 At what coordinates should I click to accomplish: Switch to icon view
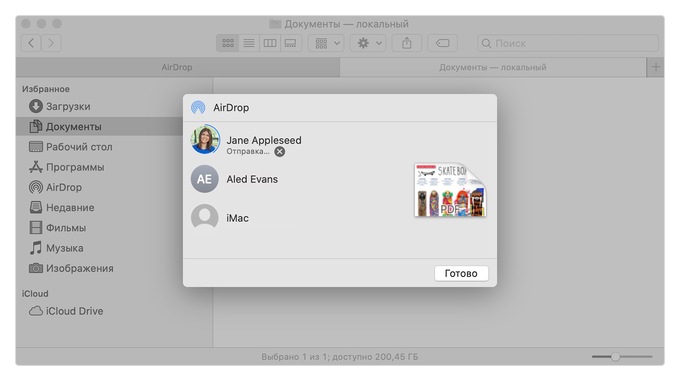[228, 43]
